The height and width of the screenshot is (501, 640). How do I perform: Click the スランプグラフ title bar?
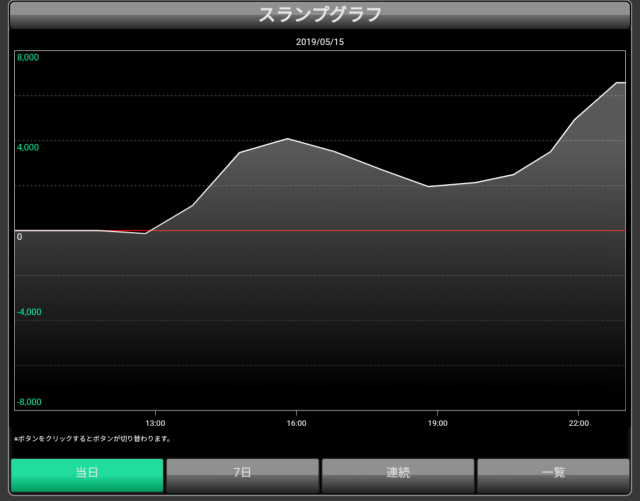[x=320, y=16]
